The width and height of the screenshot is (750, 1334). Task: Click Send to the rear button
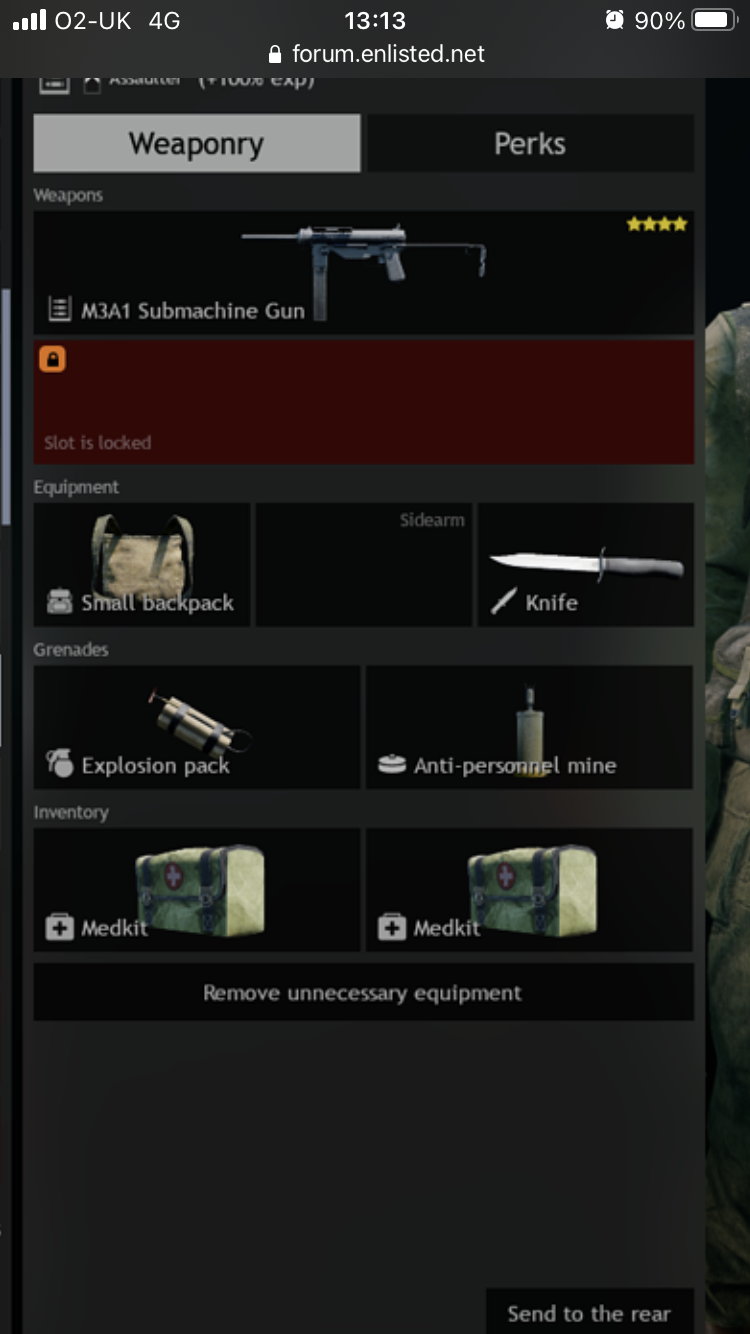589,1312
